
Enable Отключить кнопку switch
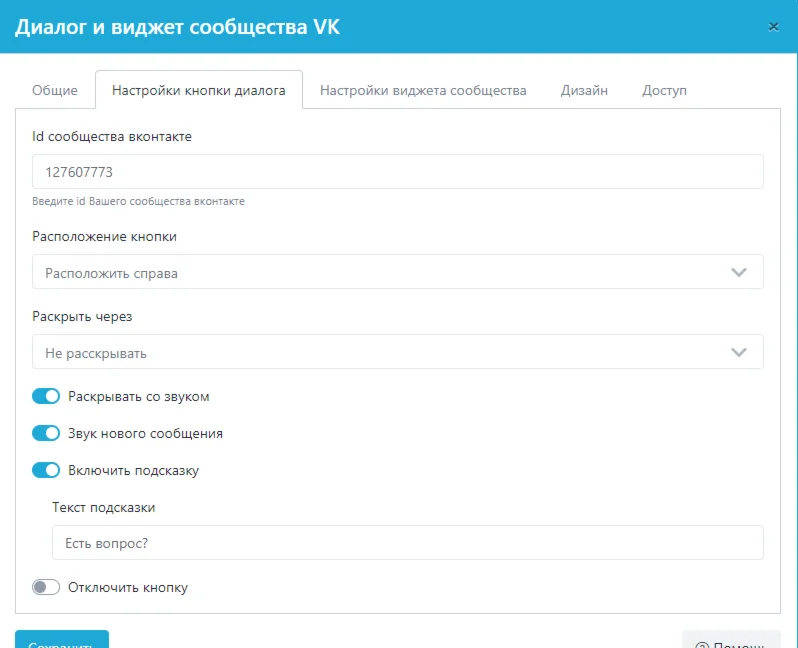click(46, 587)
